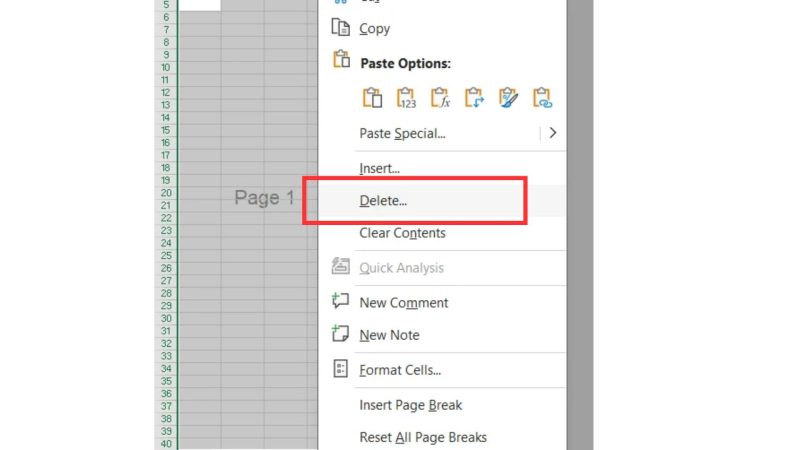Viewport: 800px width, 450px height.
Task: Click the Copy icon in context menu
Action: point(340,28)
